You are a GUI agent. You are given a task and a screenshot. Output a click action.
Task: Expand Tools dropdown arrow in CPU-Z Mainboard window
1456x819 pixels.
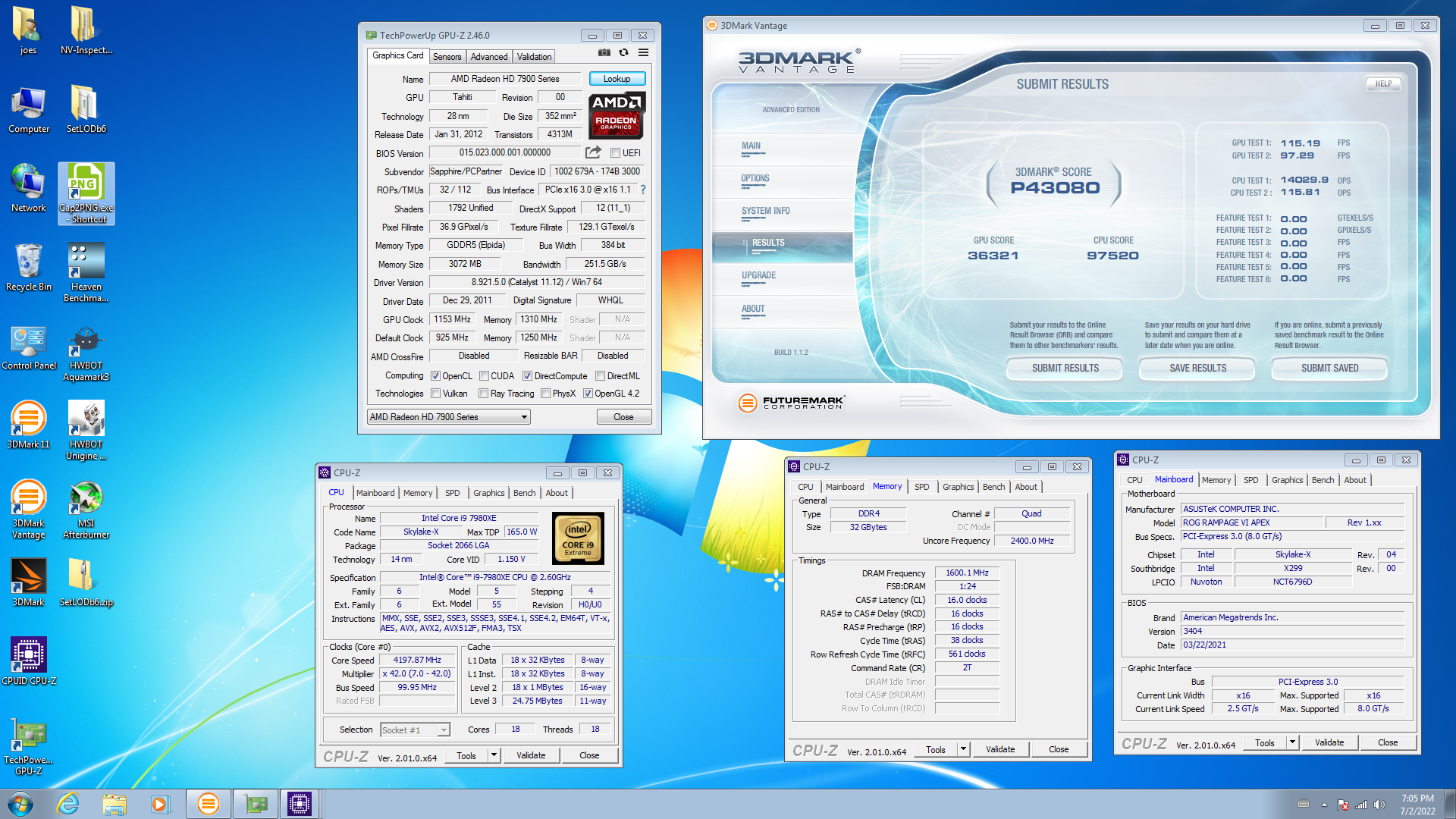pyautogui.click(x=1292, y=742)
